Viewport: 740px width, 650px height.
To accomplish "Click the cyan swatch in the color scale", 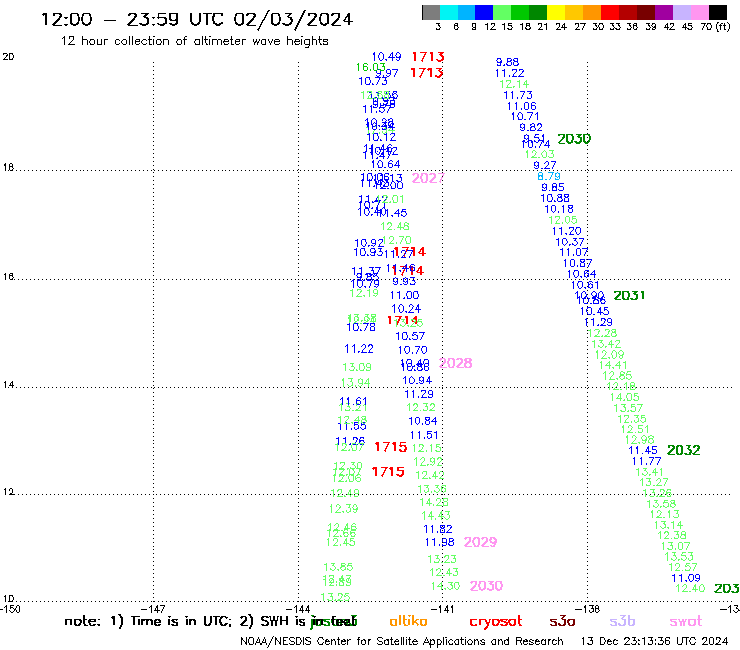I will click(x=449, y=12).
